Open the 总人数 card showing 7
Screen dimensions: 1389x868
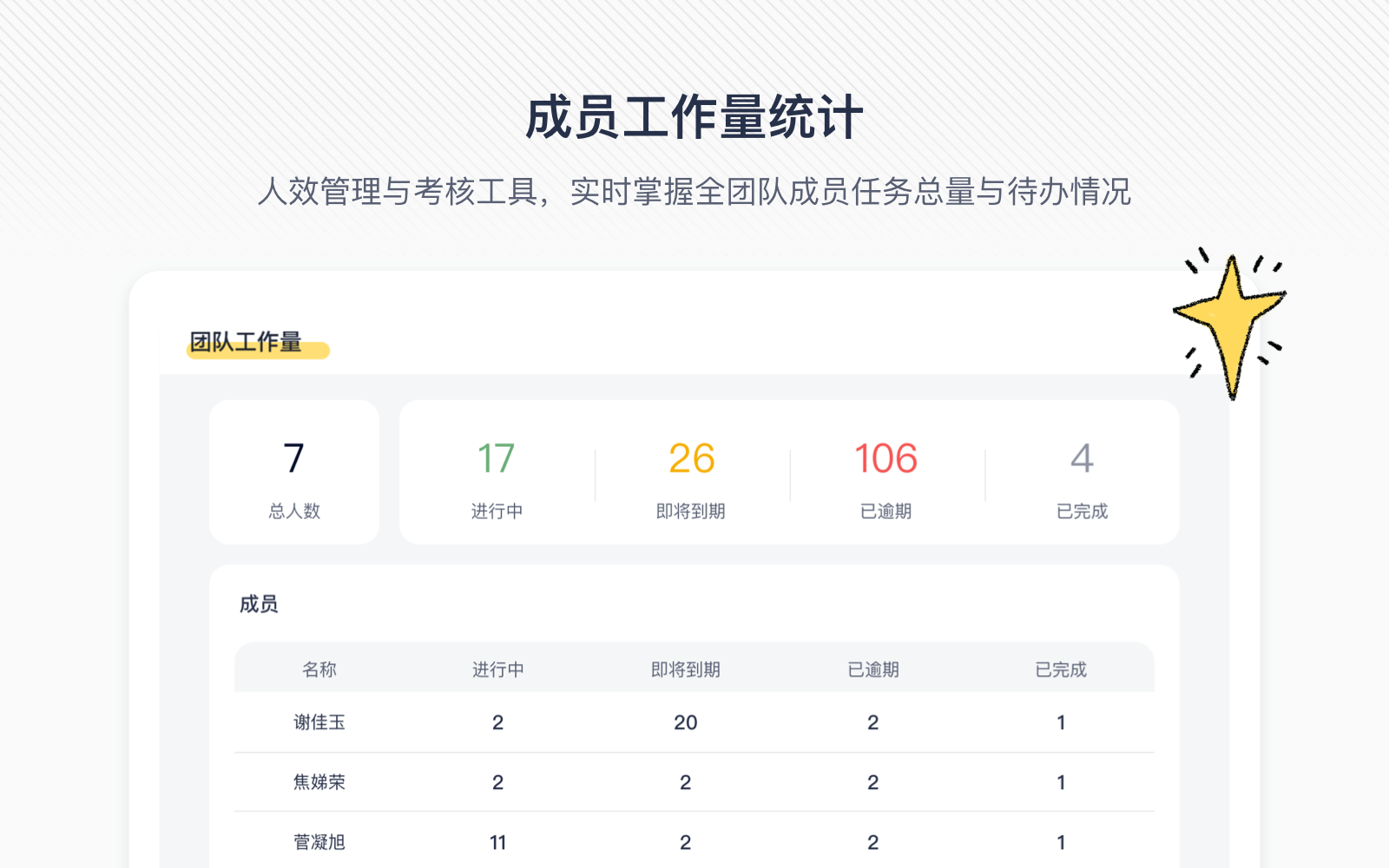pyautogui.click(x=294, y=473)
